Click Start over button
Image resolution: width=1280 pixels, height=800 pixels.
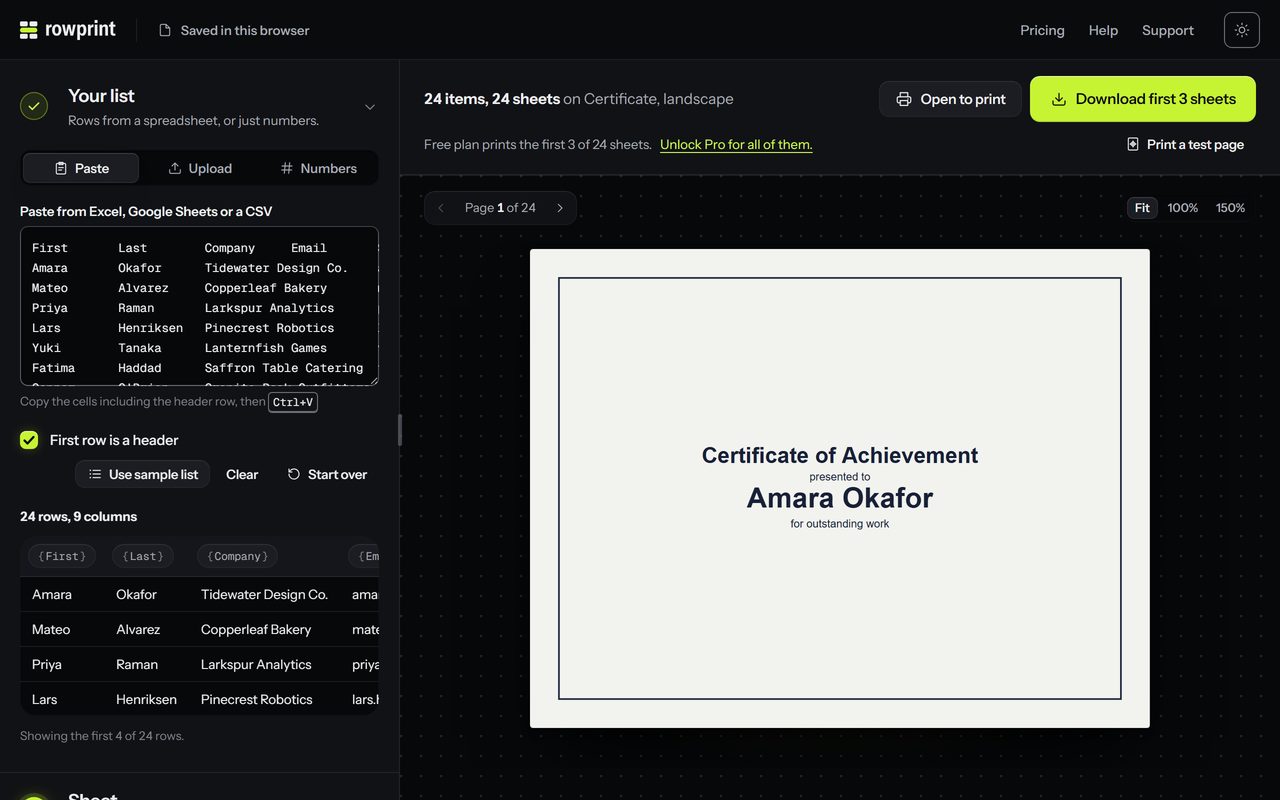click(x=327, y=474)
